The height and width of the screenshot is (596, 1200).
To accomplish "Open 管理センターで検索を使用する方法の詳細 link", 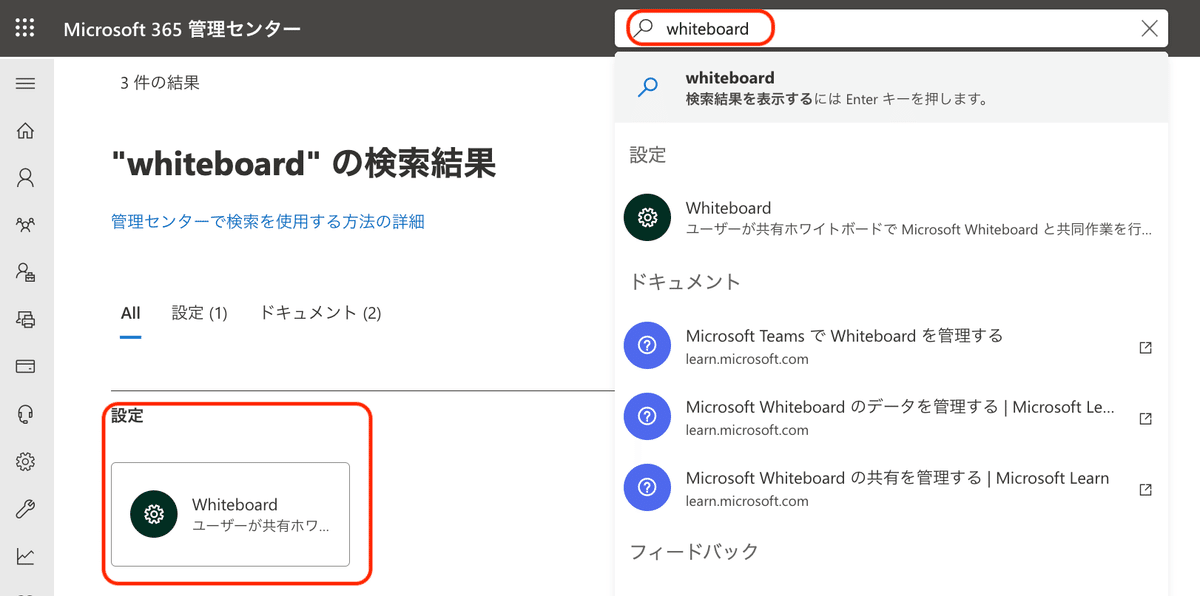I will (268, 221).
